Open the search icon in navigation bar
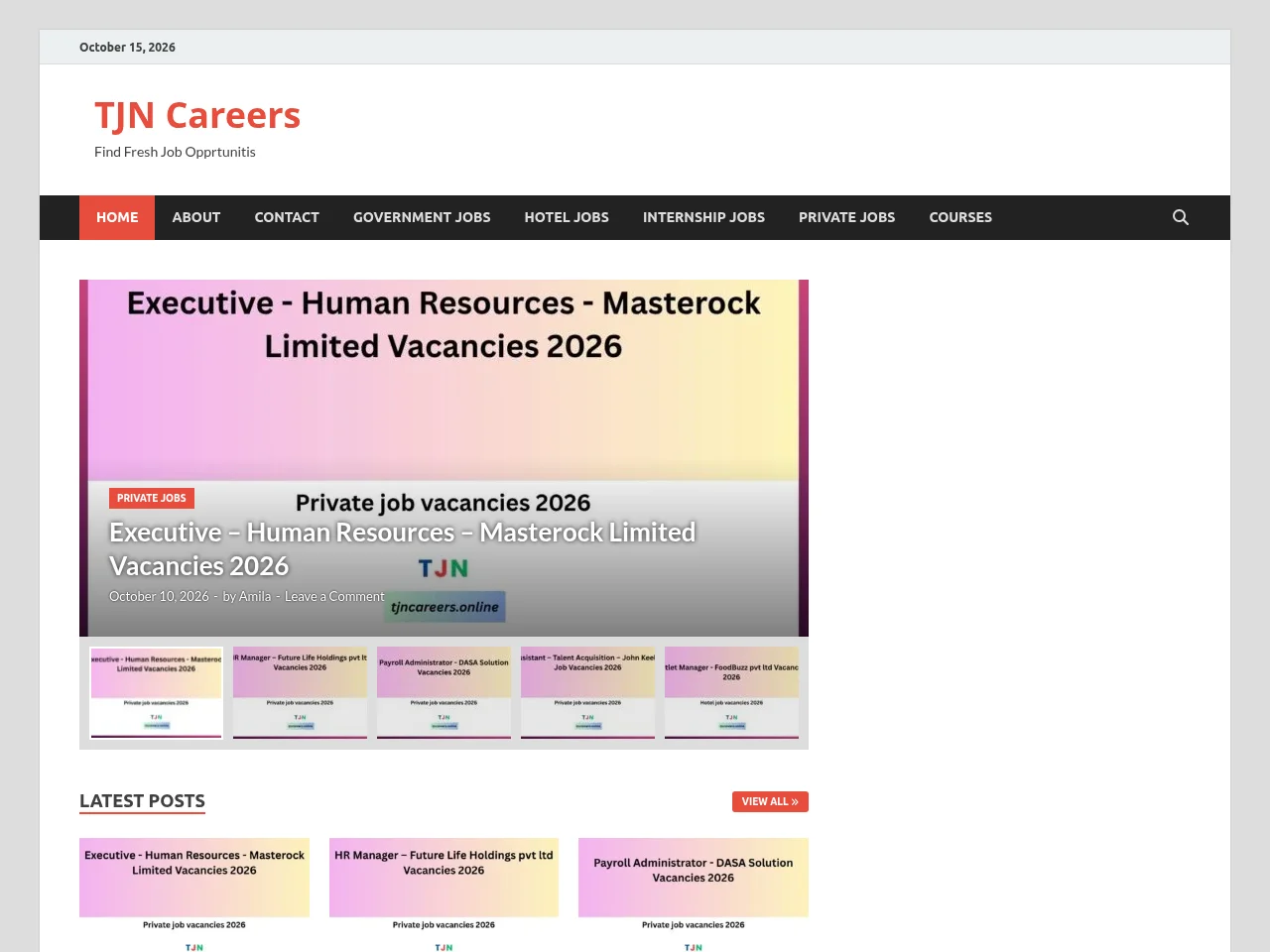Image resolution: width=1270 pixels, height=952 pixels. pos(1181,217)
